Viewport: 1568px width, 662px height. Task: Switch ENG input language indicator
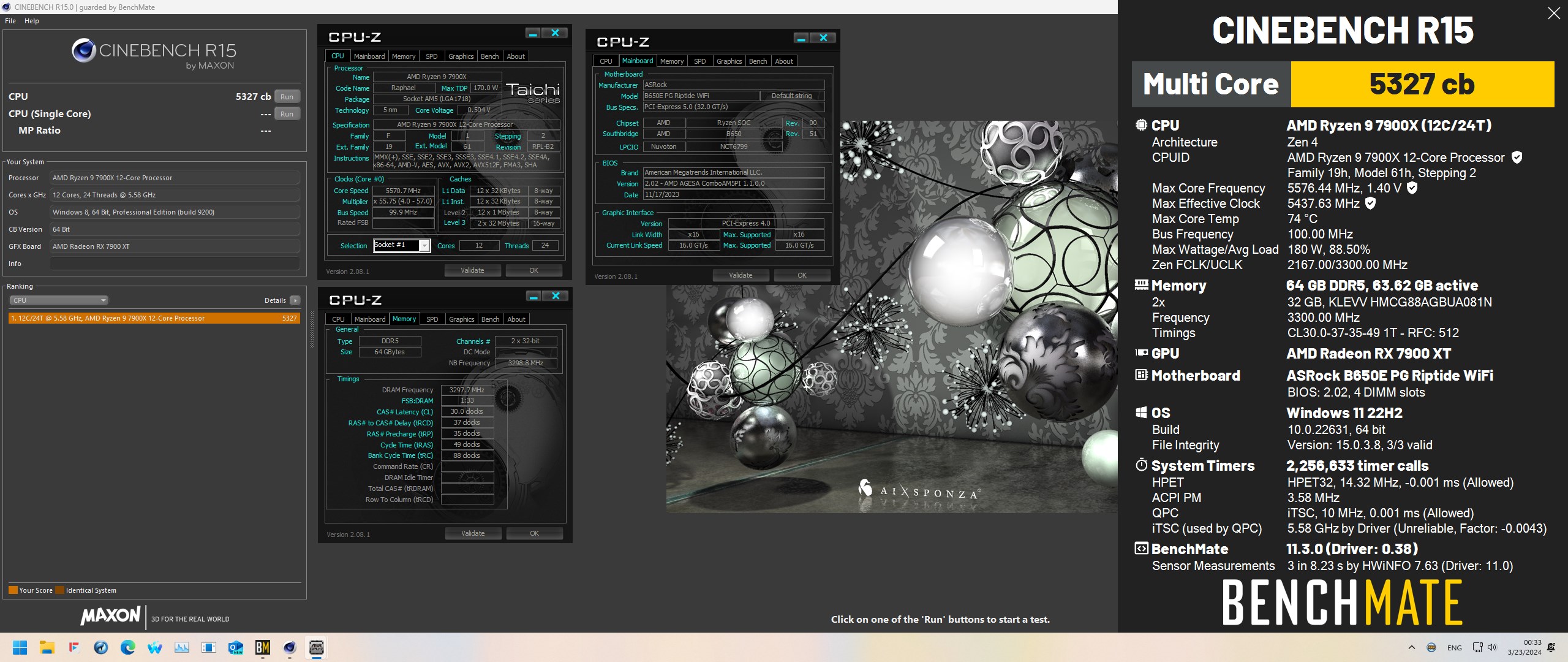coord(1454,647)
